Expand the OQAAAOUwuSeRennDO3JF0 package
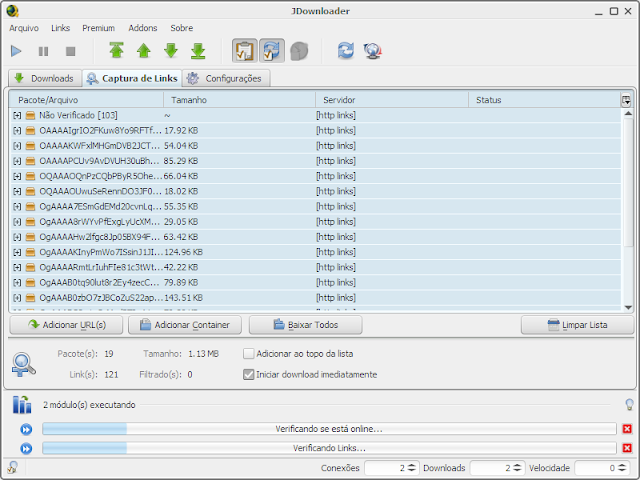 coord(17,191)
